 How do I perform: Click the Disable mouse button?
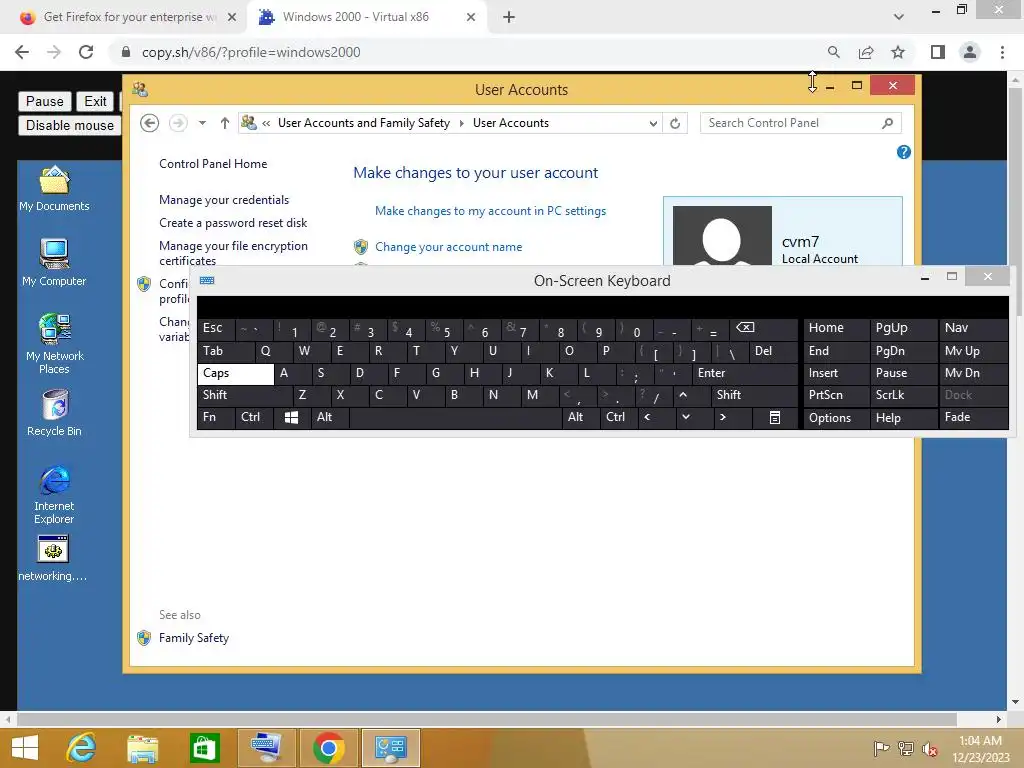(x=70, y=125)
